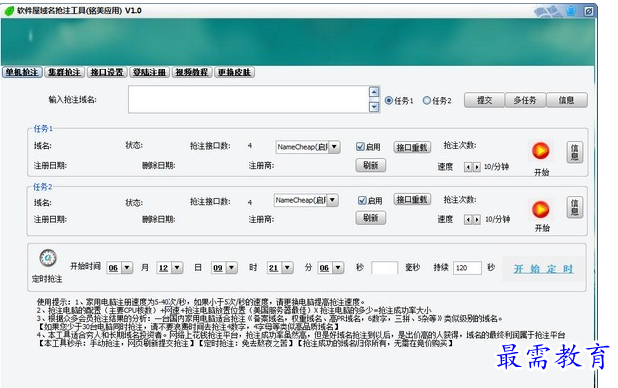Screen dimensions: 618x388
Task: Click the 持续 duration field showing 120
Action: pyautogui.click(x=467, y=268)
